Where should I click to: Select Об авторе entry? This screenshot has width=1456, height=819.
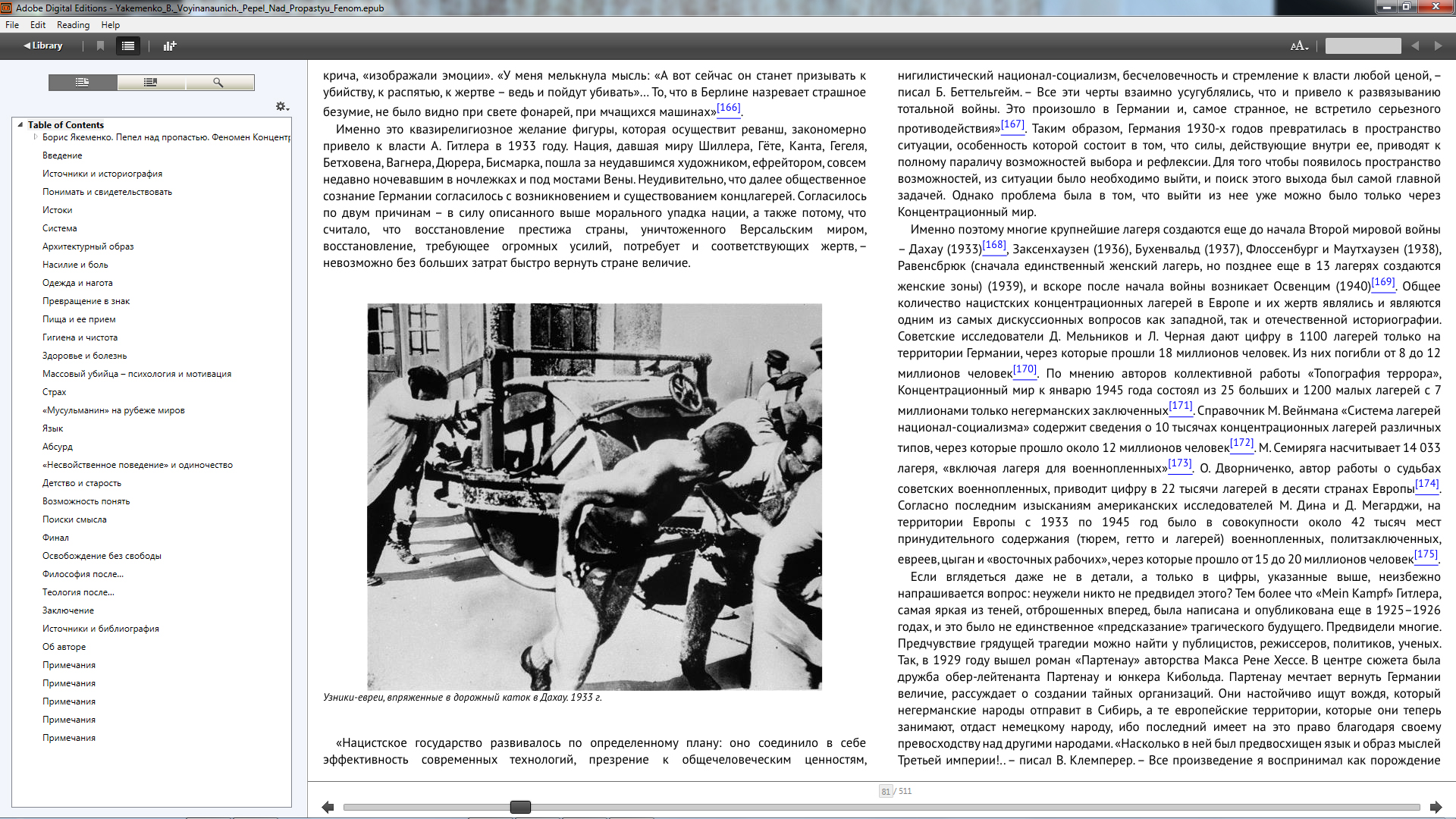click(64, 647)
